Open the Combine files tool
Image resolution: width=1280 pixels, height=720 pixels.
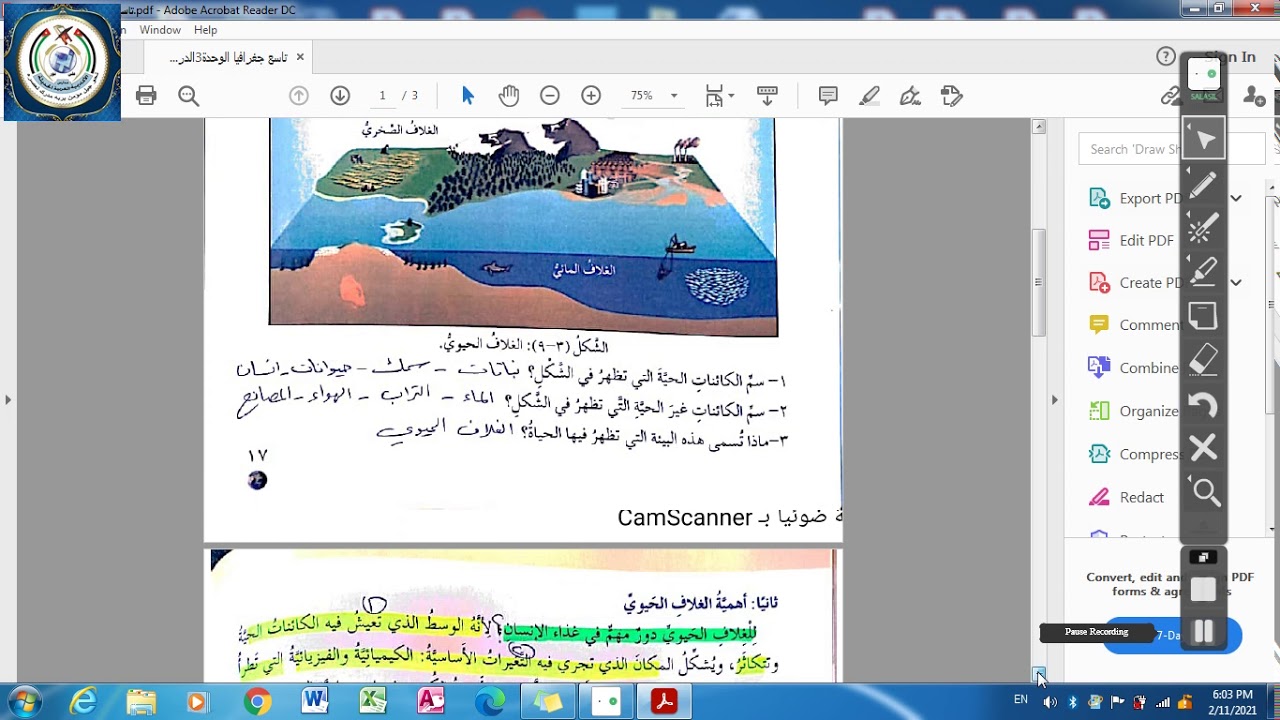coord(1135,367)
